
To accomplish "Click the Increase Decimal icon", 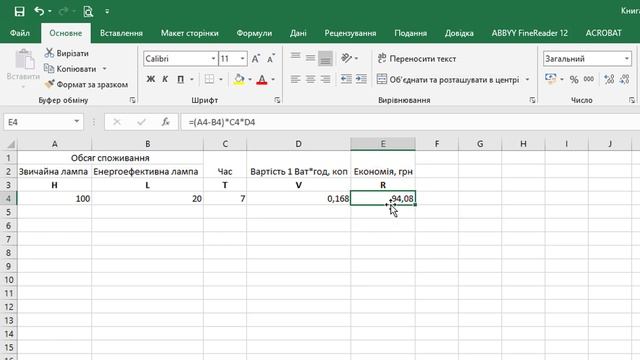I will (609, 79).
